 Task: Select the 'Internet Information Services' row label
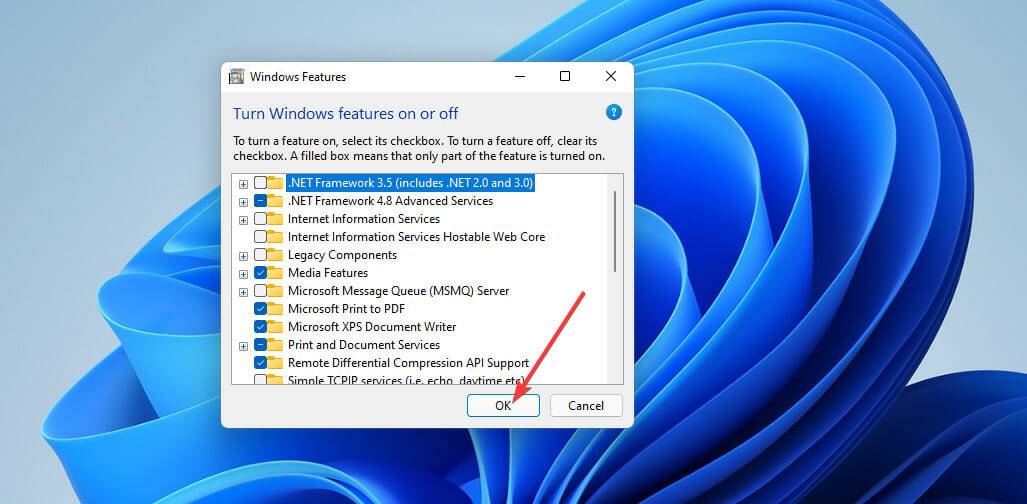tap(364, 219)
